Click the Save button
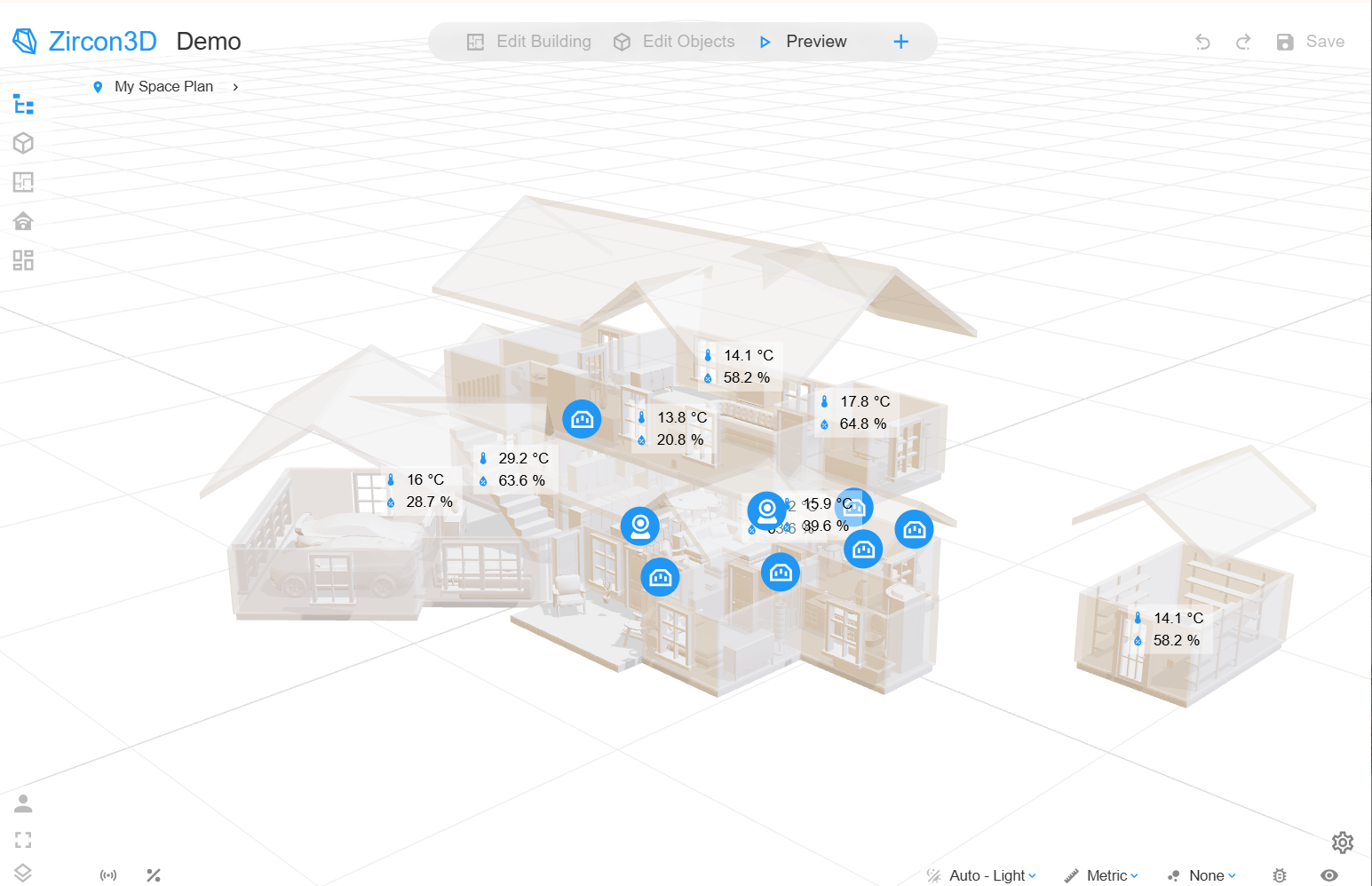Image resolution: width=1372 pixels, height=886 pixels. point(1311,42)
